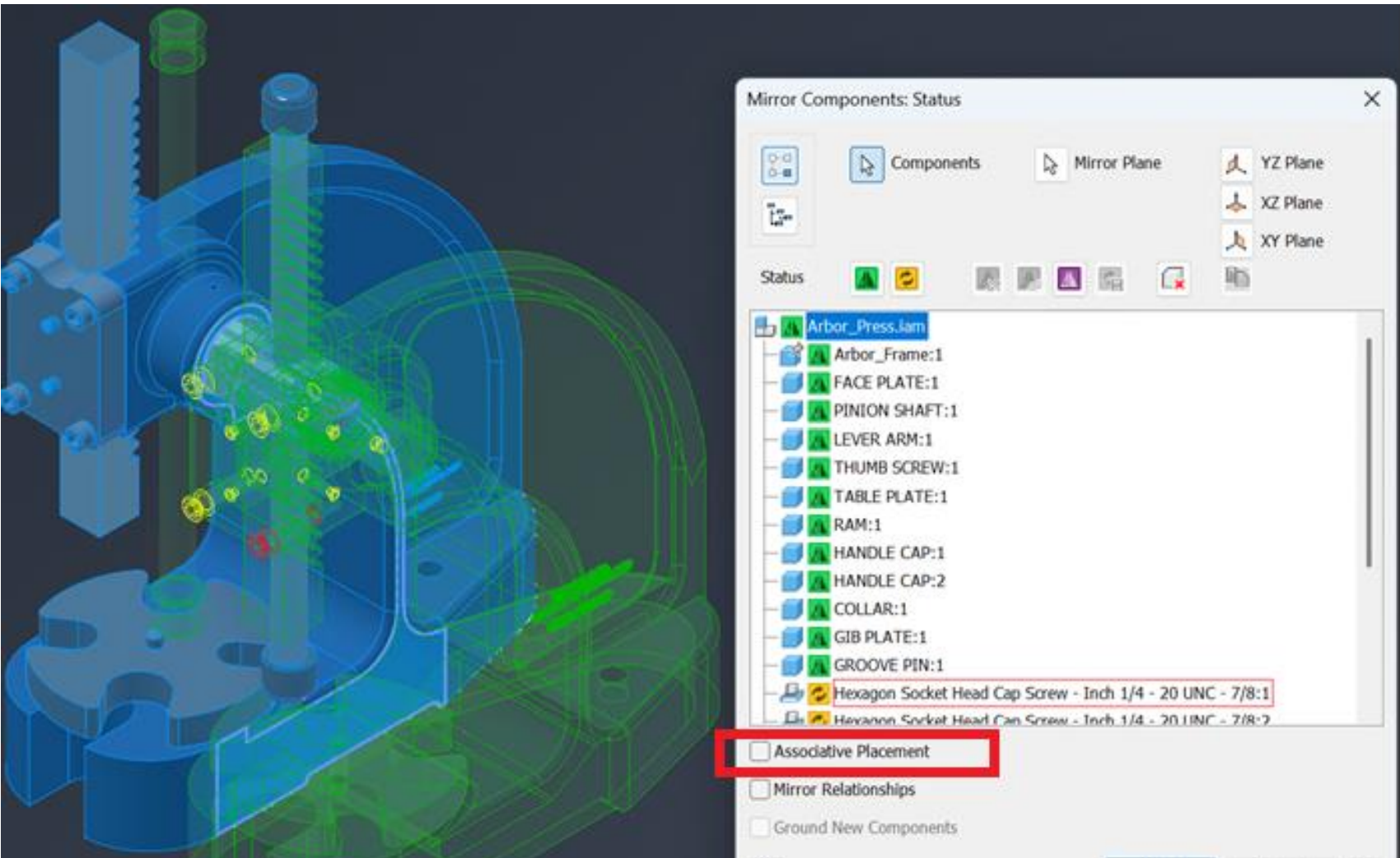The width and height of the screenshot is (1400, 858).
Task: Toggle green status icon of Arbor_Press.iam
Action: pos(791,327)
